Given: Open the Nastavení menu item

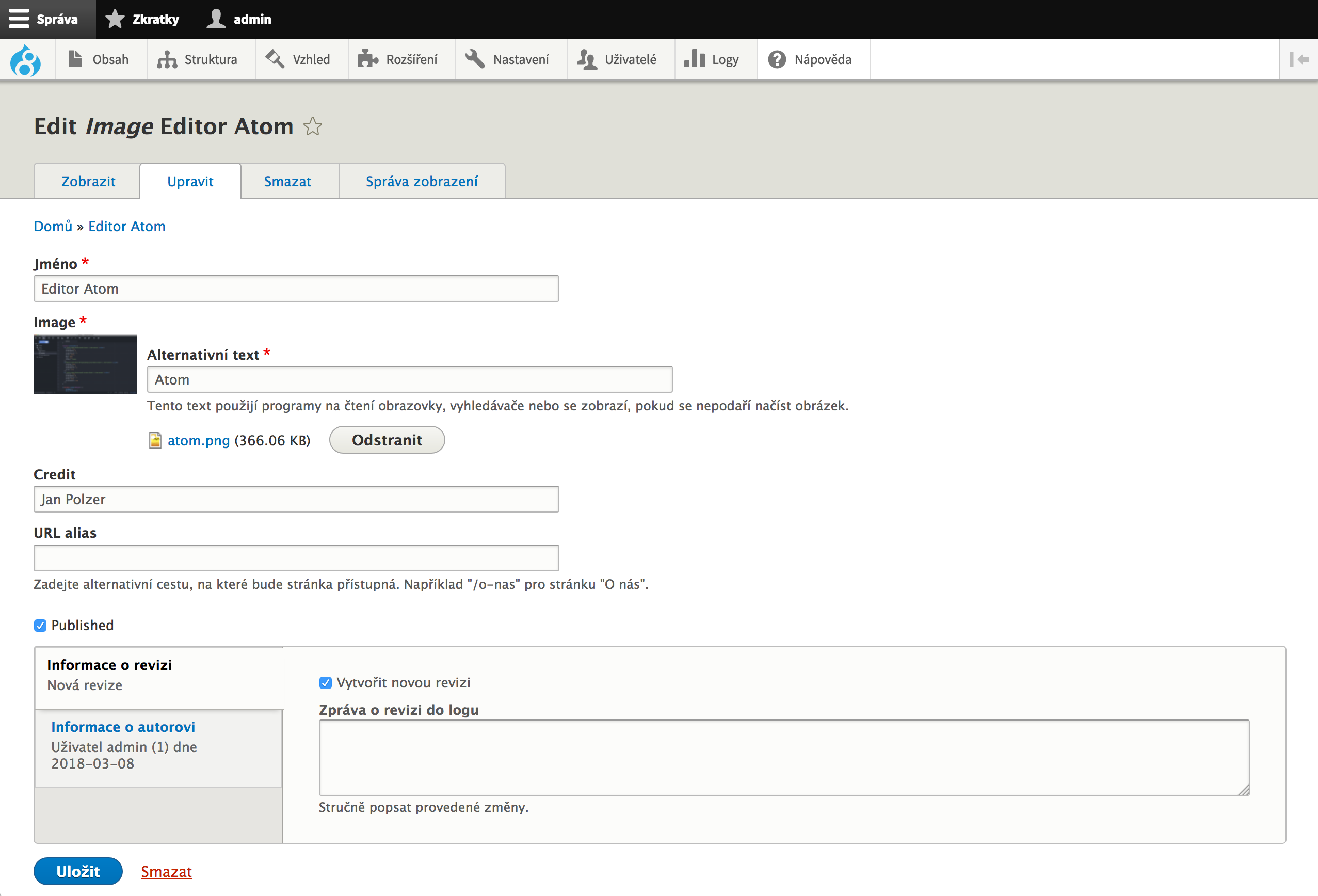Looking at the screenshot, I should [x=511, y=59].
